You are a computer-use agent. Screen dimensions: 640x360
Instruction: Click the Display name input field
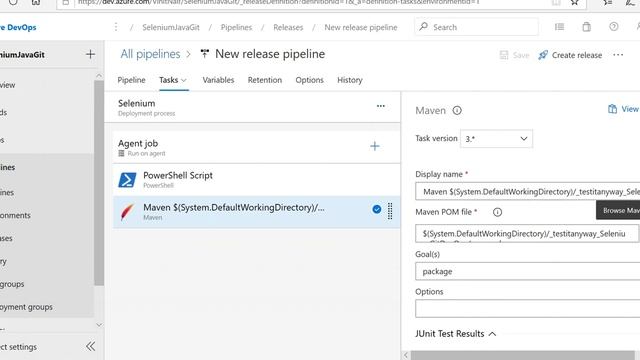(x=527, y=191)
